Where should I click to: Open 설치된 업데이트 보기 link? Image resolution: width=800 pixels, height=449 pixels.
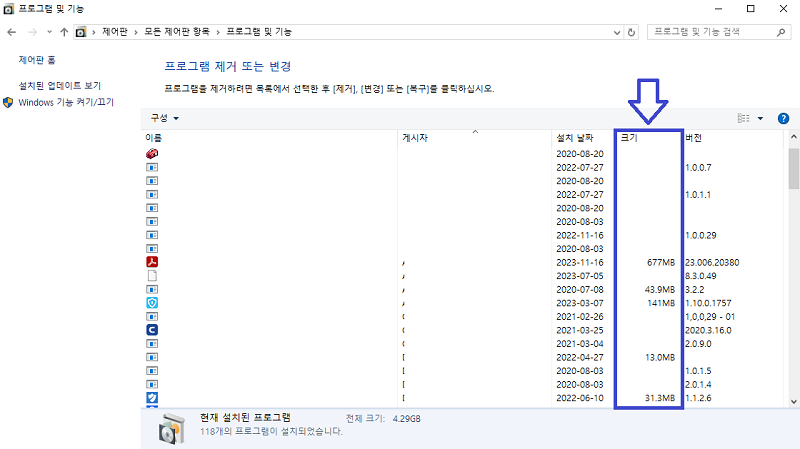60,85
